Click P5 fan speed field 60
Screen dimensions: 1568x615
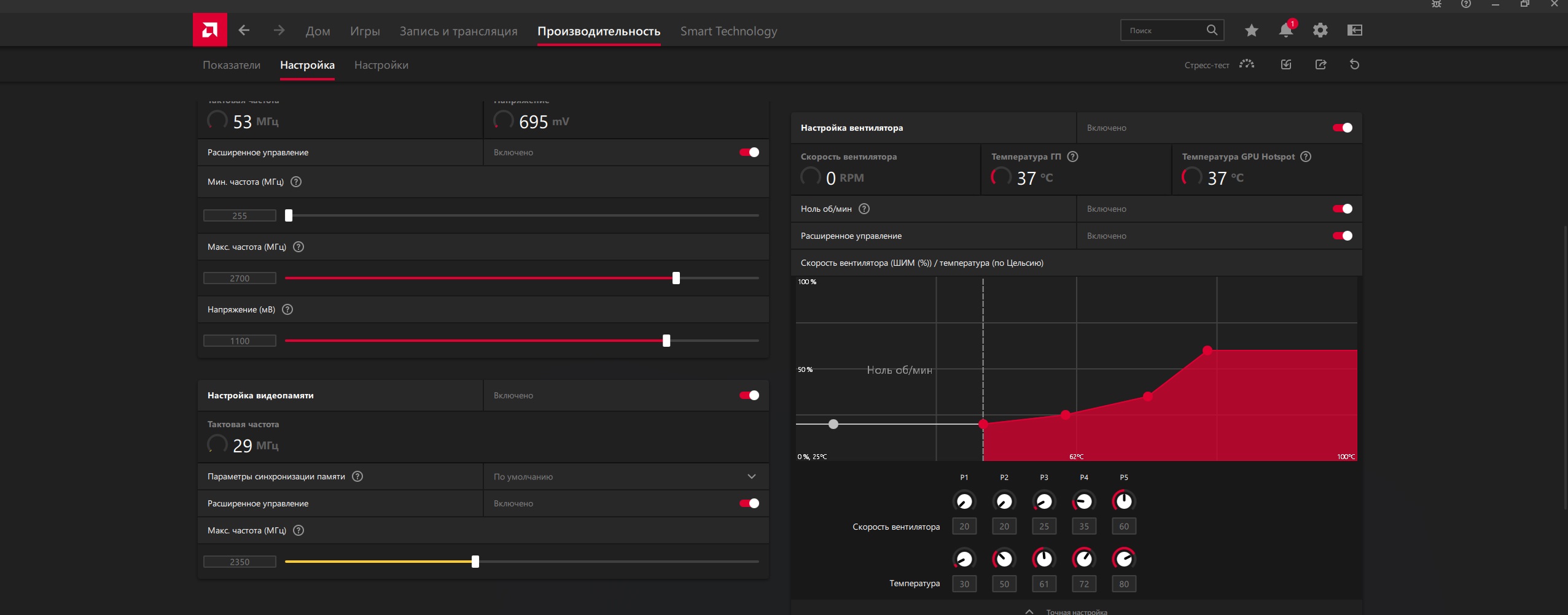click(1124, 526)
